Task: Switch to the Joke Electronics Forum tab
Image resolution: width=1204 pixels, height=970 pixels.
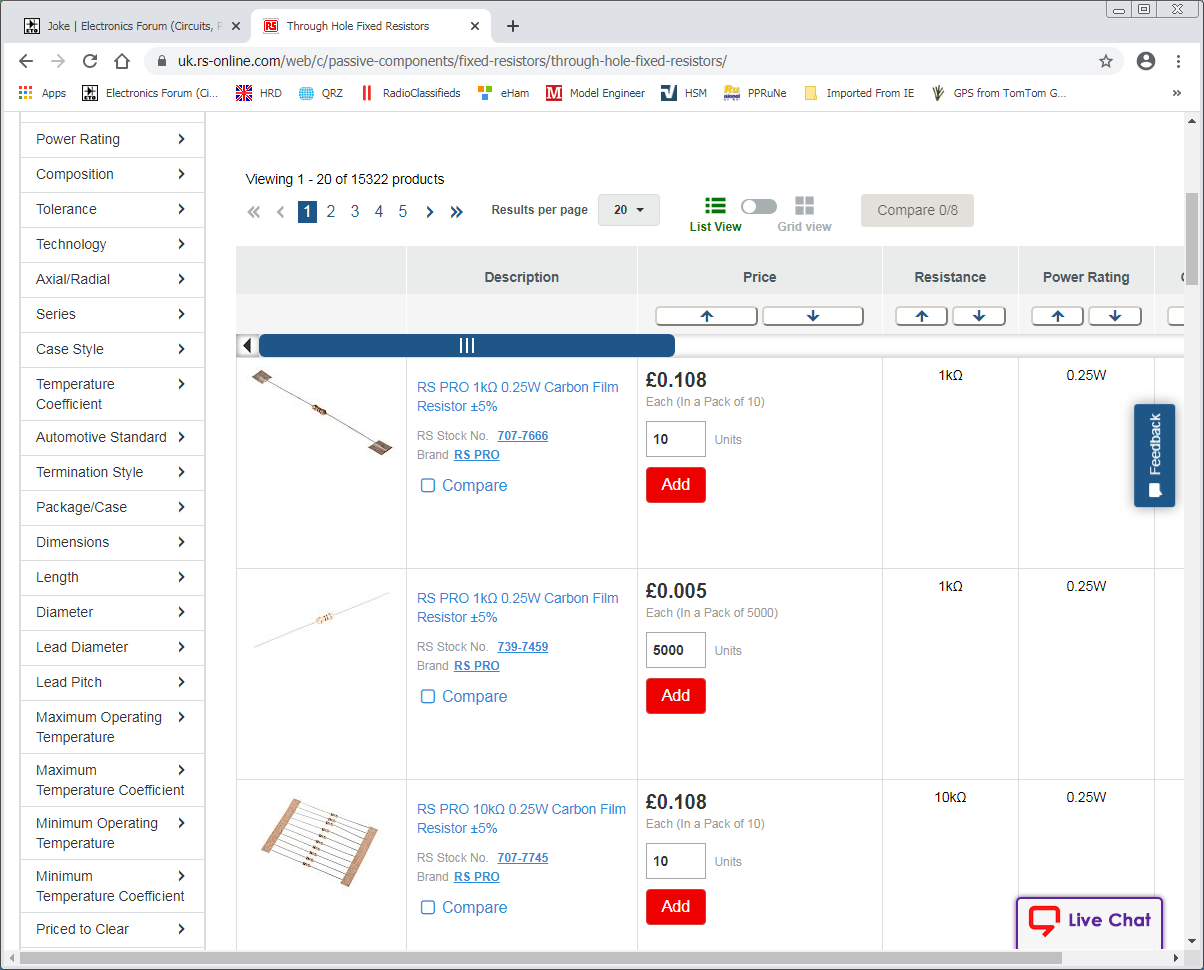Action: pyautogui.click(x=130, y=26)
